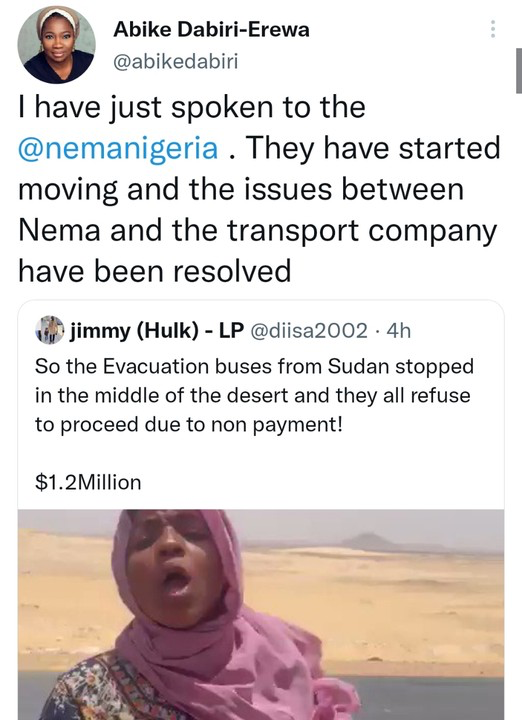
Task: Select the $1.2Million text in quoted tweet
Action: [88, 483]
